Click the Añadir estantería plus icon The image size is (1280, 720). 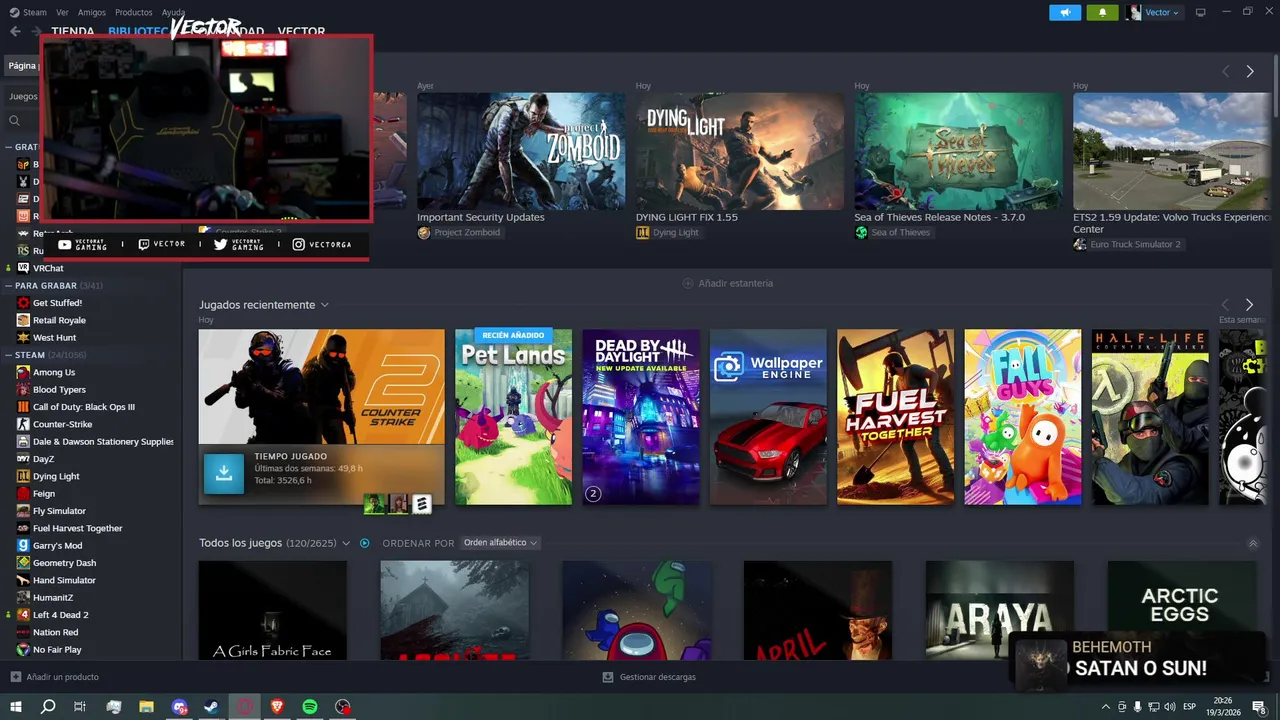688,283
